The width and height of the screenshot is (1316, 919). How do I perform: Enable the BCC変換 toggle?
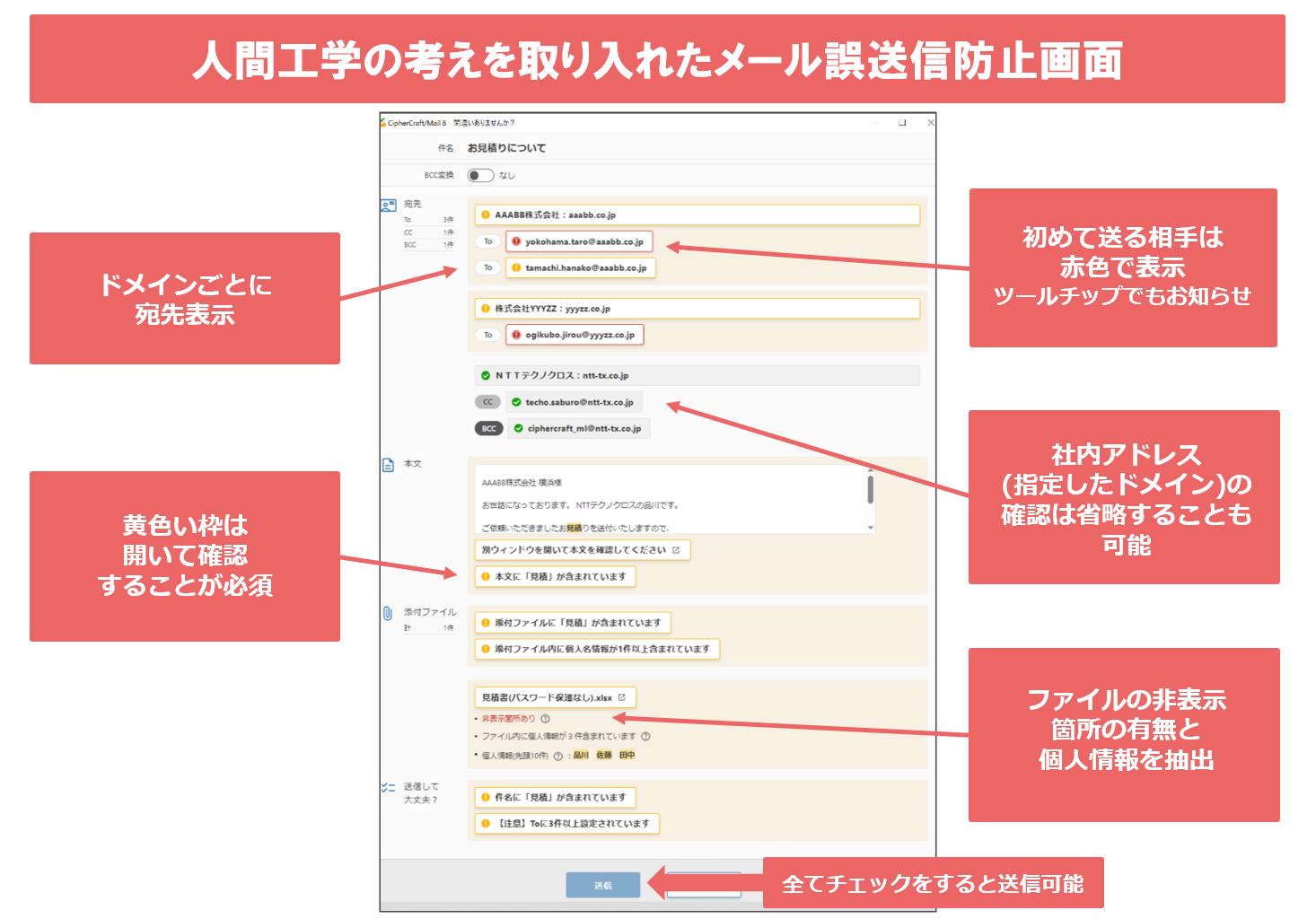click(x=479, y=175)
